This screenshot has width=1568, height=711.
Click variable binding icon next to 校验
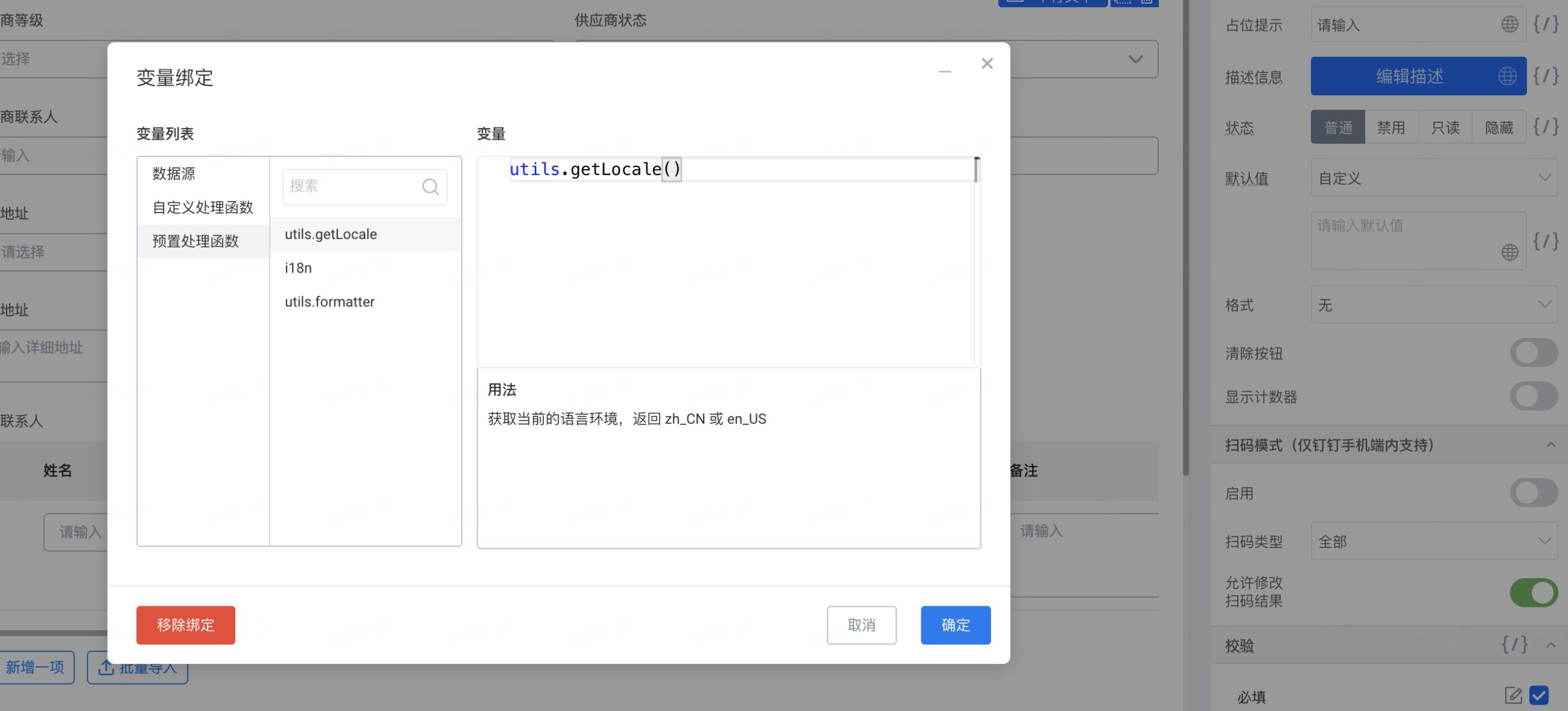click(x=1514, y=644)
